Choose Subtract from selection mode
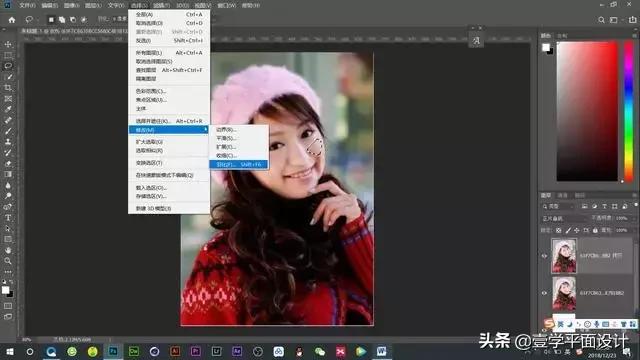Screen dimensions: 640x360 pos(73,20)
